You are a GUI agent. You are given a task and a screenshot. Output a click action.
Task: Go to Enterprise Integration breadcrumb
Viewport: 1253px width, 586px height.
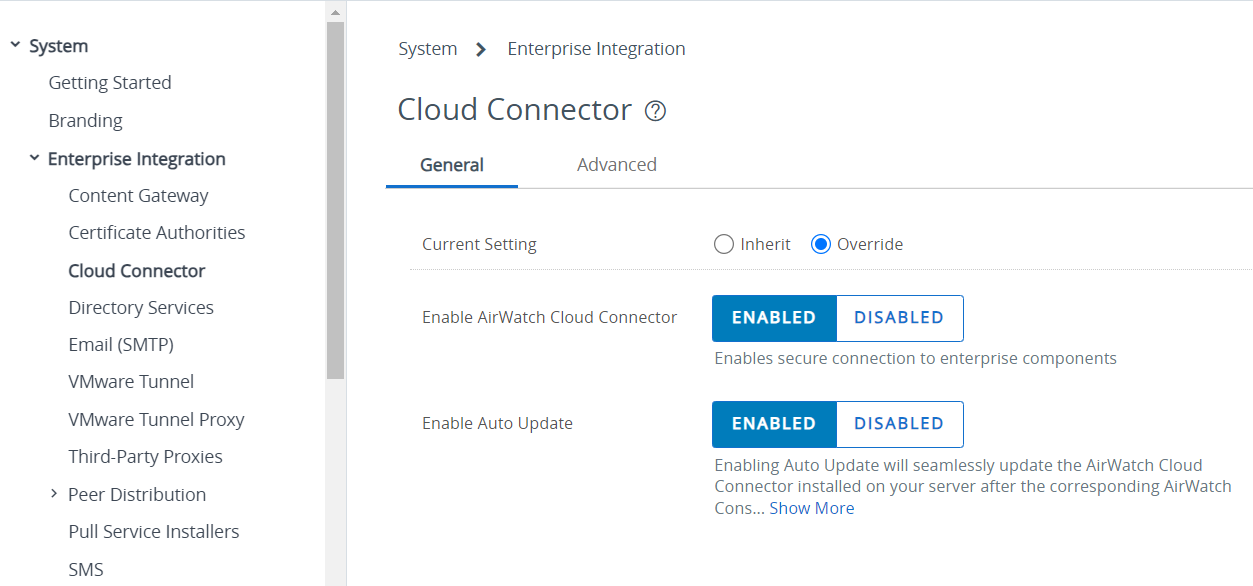click(x=597, y=49)
